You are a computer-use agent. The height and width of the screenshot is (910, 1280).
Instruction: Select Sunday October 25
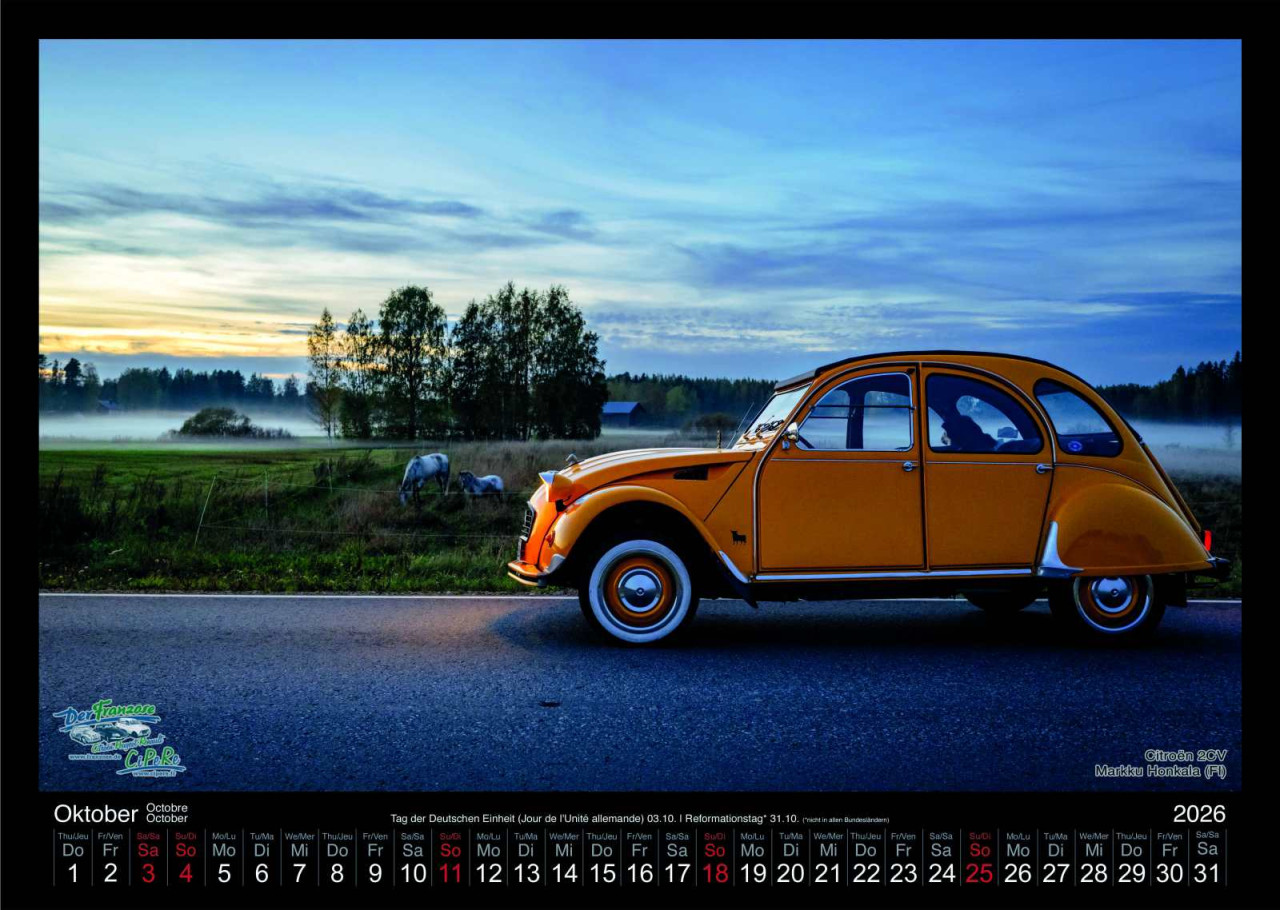tap(979, 860)
